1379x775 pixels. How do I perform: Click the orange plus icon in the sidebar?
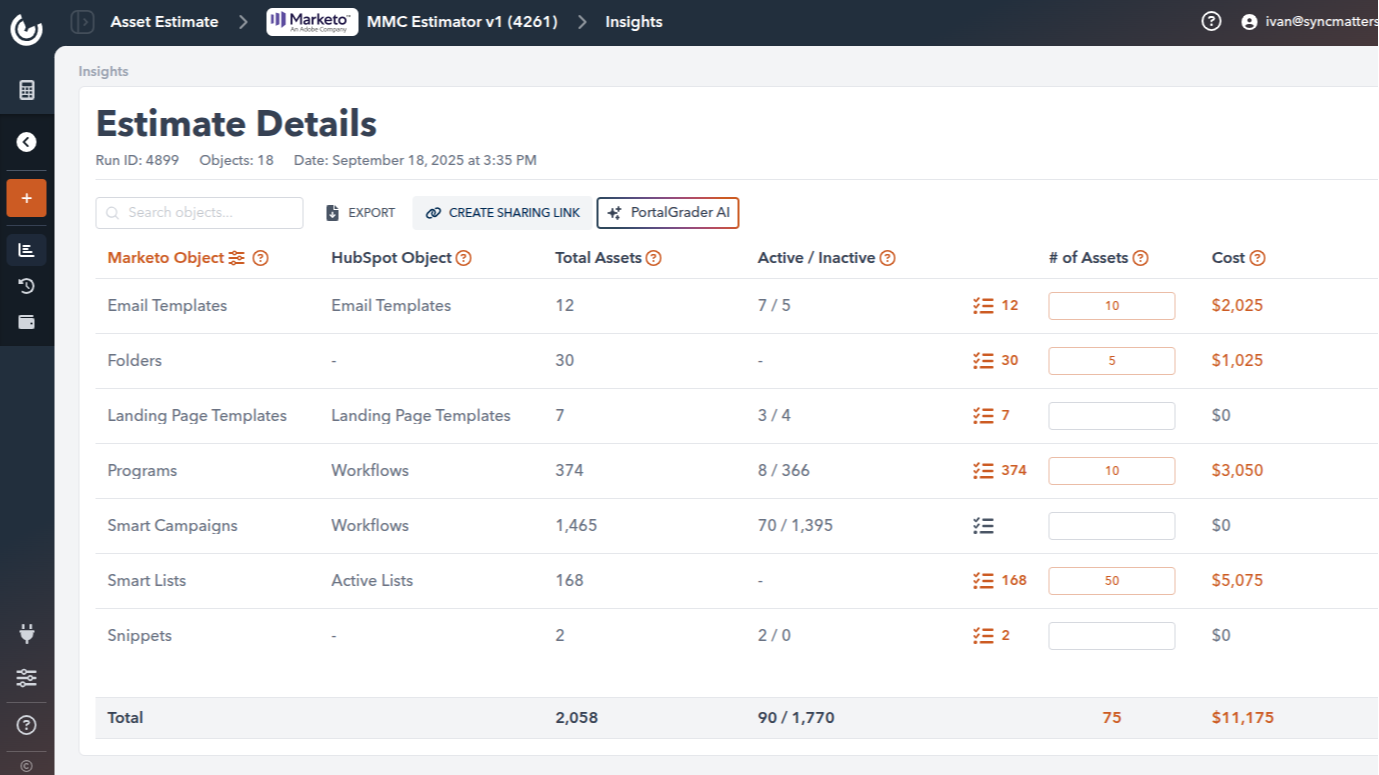26,198
